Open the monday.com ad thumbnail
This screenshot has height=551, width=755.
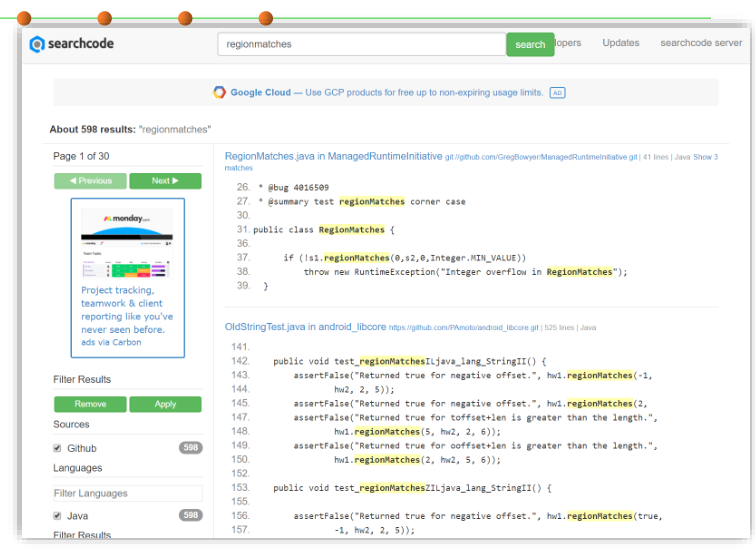[127, 243]
